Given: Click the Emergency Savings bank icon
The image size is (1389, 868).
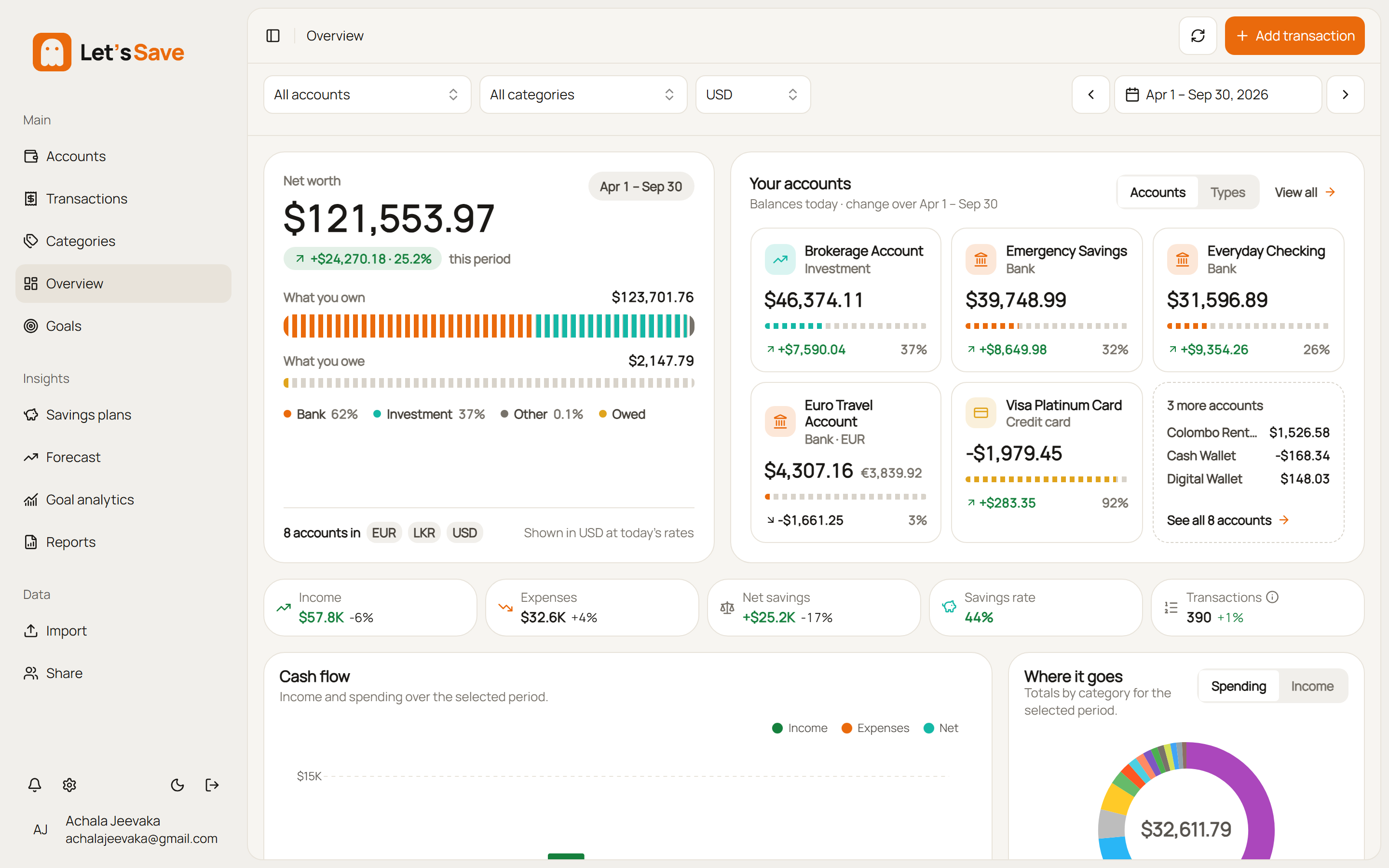Looking at the screenshot, I should pyautogui.click(x=981, y=259).
